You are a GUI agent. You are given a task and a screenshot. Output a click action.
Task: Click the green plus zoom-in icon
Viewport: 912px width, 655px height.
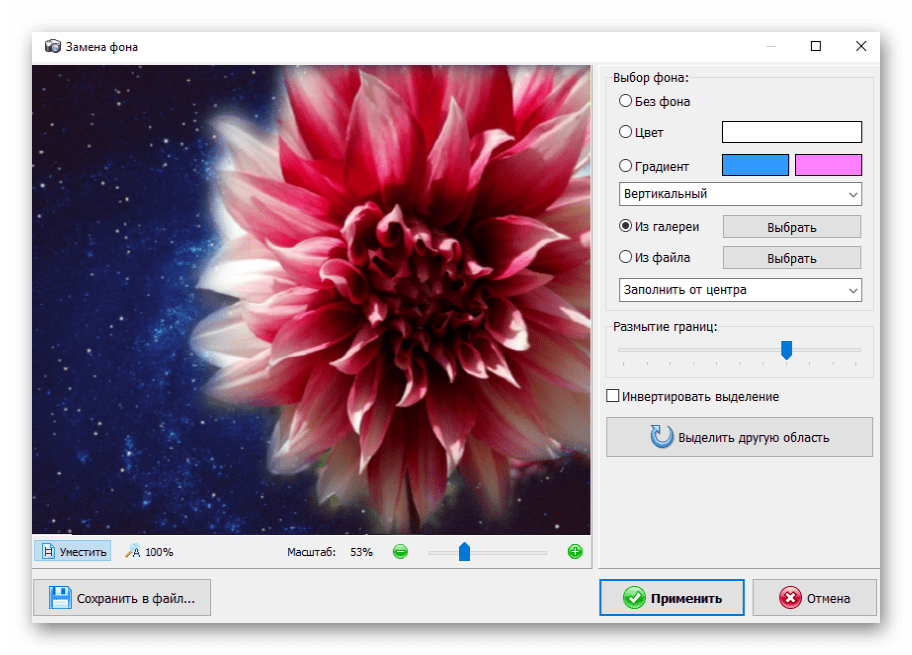[575, 551]
